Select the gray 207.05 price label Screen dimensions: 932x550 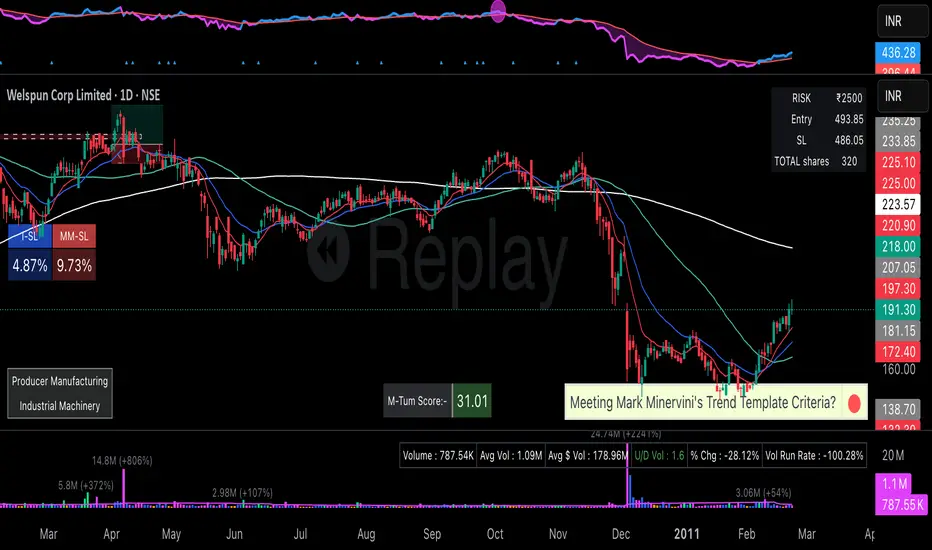click(x=898, y=268)
